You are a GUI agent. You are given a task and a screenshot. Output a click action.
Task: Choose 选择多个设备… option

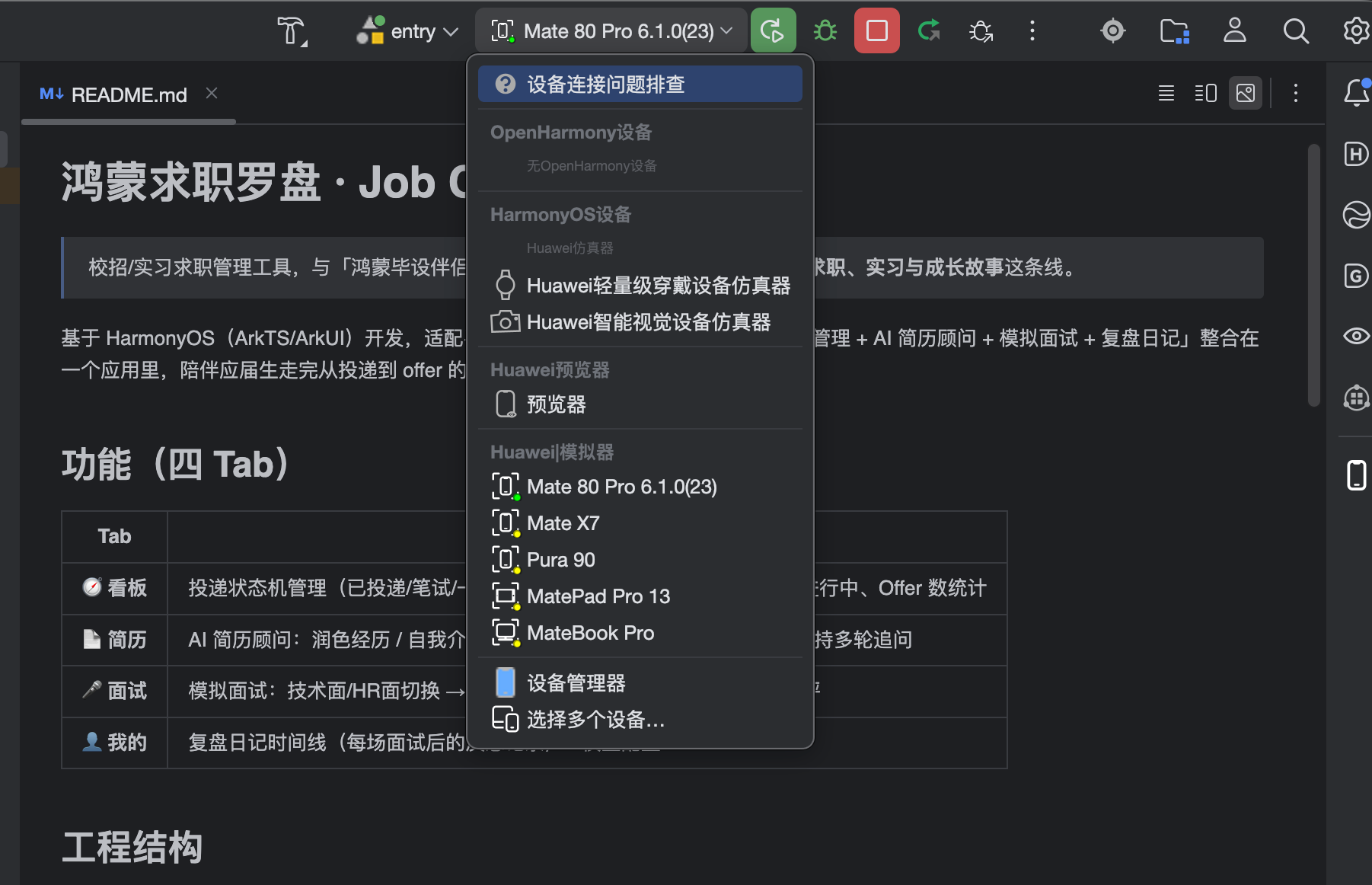(640, 720)
